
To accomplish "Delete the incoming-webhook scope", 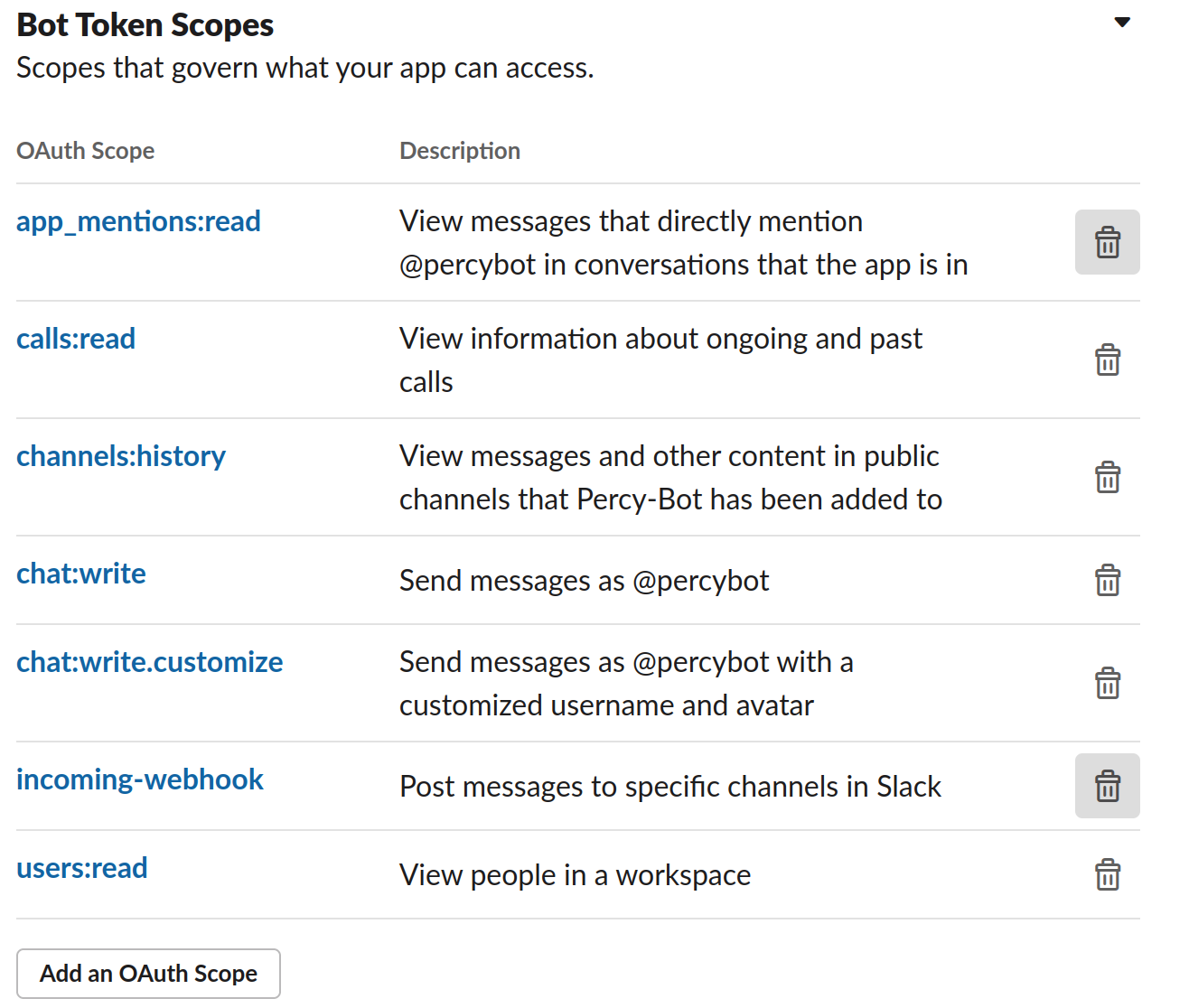I will [x=1107, y=786].
